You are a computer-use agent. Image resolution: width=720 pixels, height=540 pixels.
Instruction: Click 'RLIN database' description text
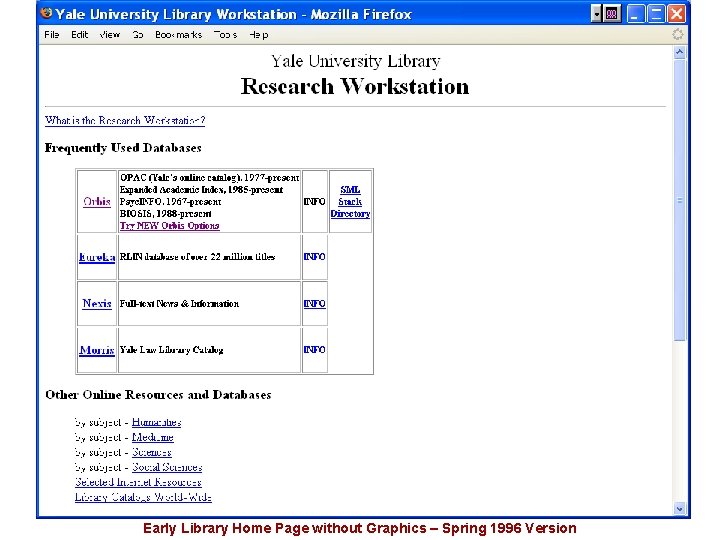197,257
